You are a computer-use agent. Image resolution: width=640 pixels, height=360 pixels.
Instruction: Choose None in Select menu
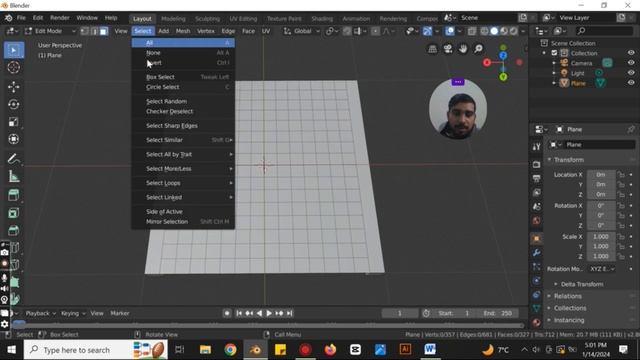pyautogui.click(x=183, y=53)
